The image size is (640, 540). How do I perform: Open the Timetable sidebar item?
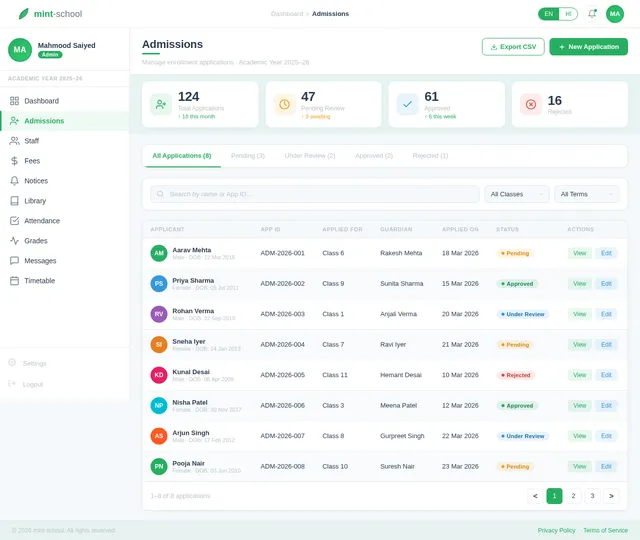(x=39, y=281)
